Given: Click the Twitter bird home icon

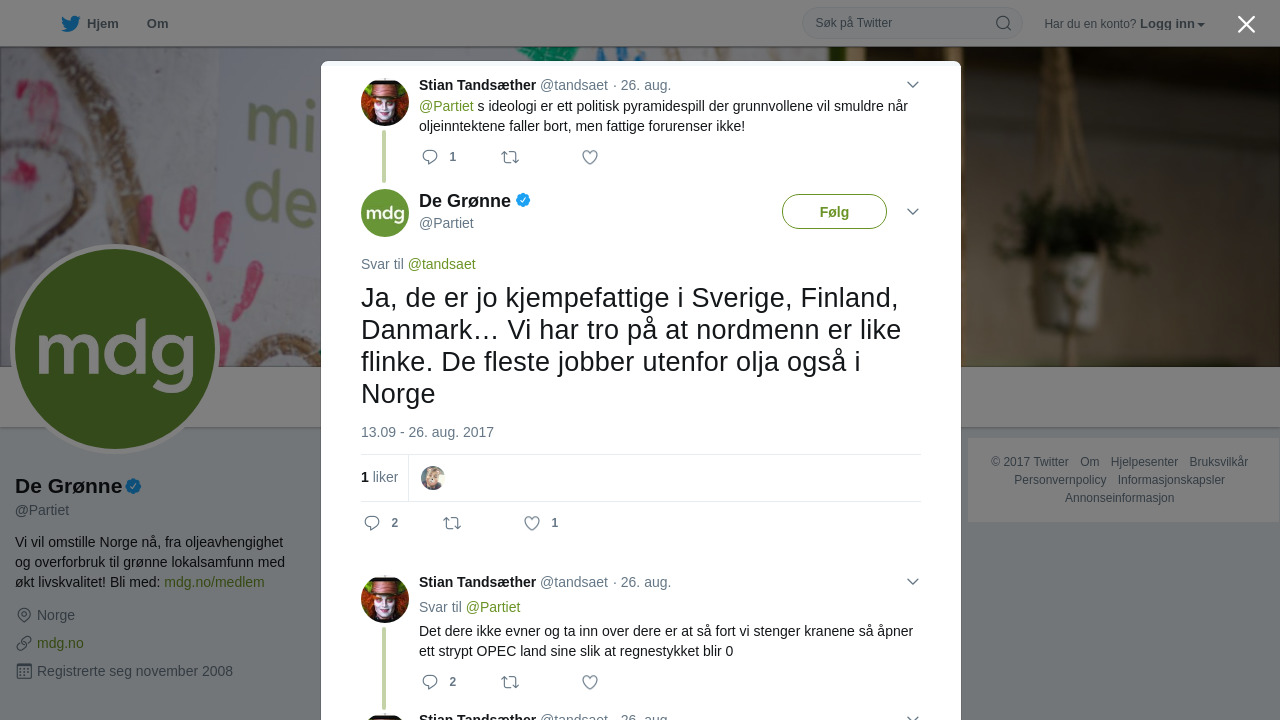Looking at the screenshot, I should (70, 23).
